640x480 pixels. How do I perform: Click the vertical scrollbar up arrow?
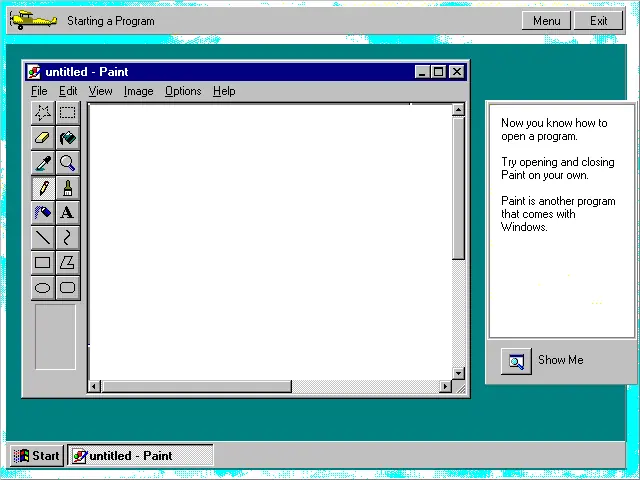[x=458, y=109]
